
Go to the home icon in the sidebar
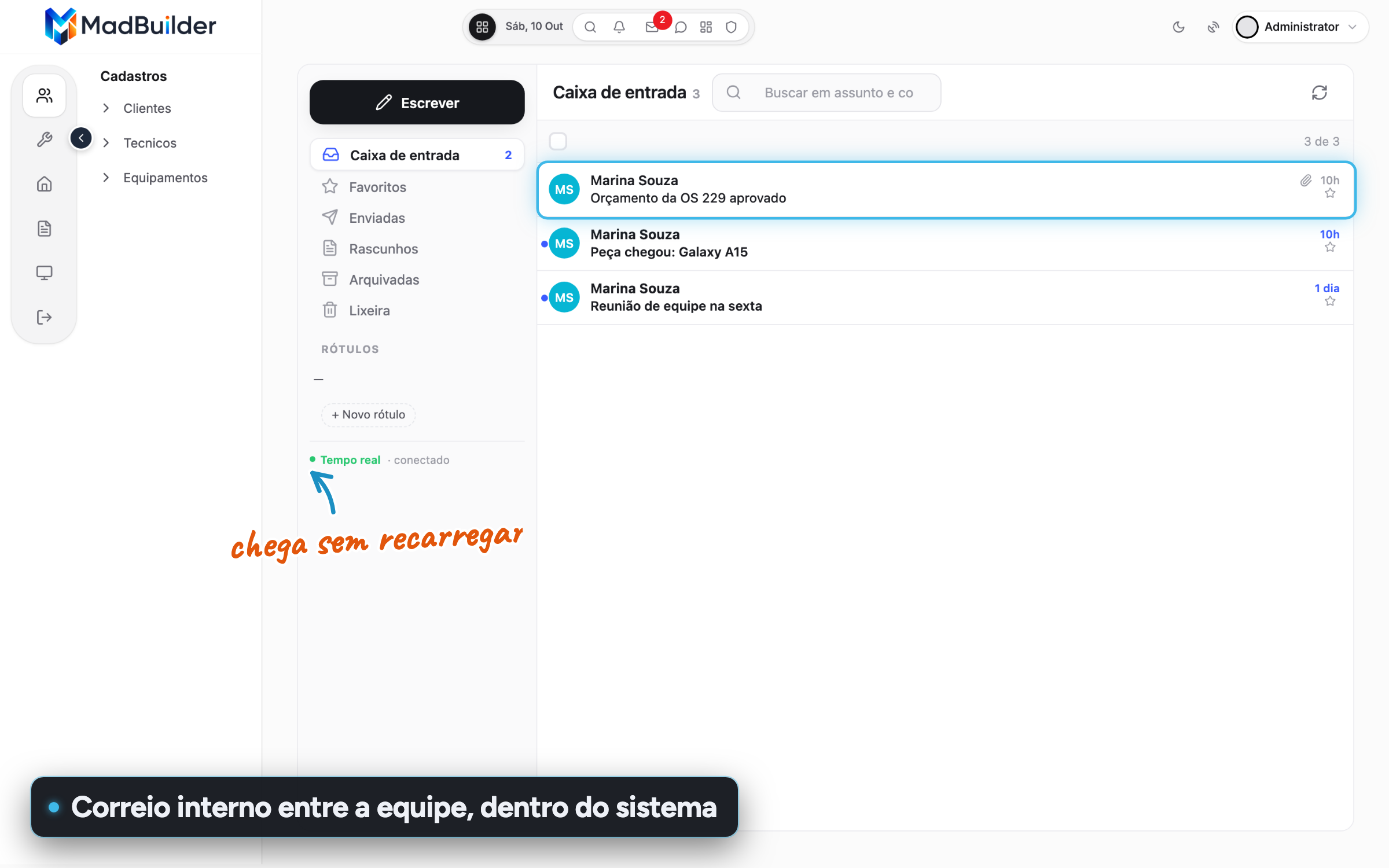pyautogui.click(x=45, y=184)
